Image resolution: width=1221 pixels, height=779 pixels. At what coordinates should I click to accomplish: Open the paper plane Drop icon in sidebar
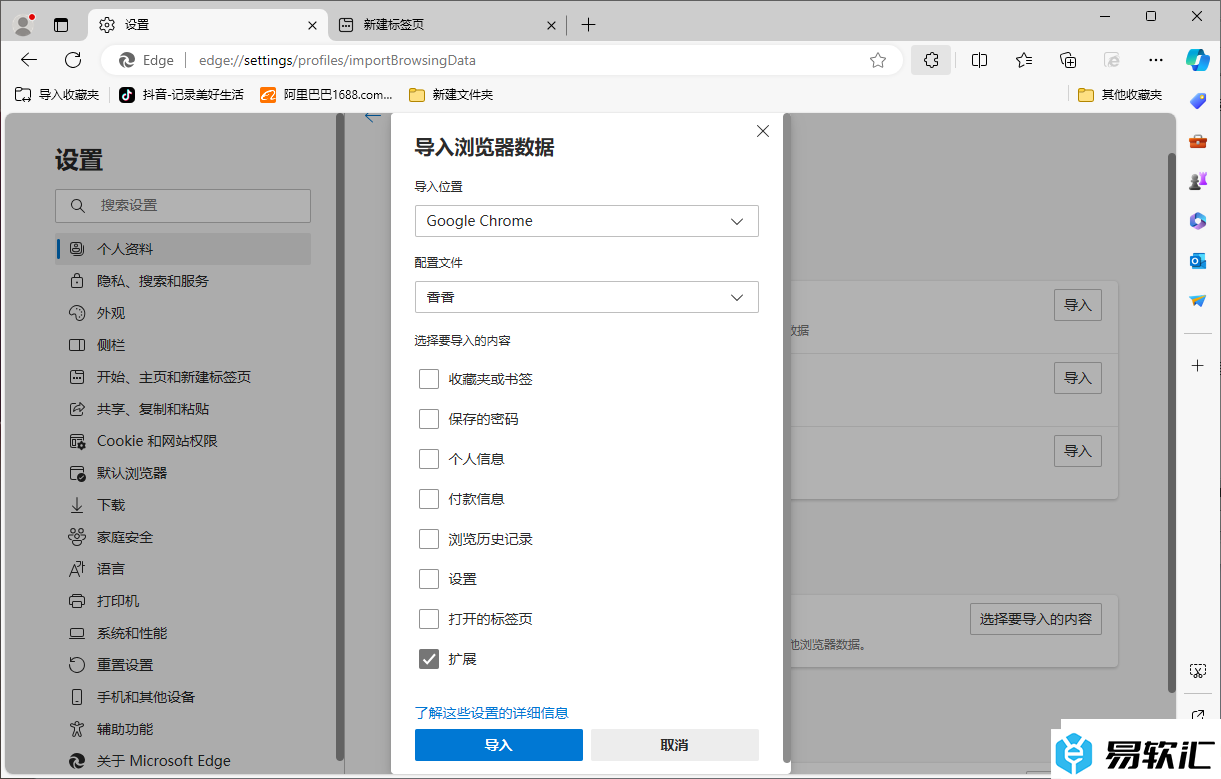pyautogui.click(x=1198, y=300)
